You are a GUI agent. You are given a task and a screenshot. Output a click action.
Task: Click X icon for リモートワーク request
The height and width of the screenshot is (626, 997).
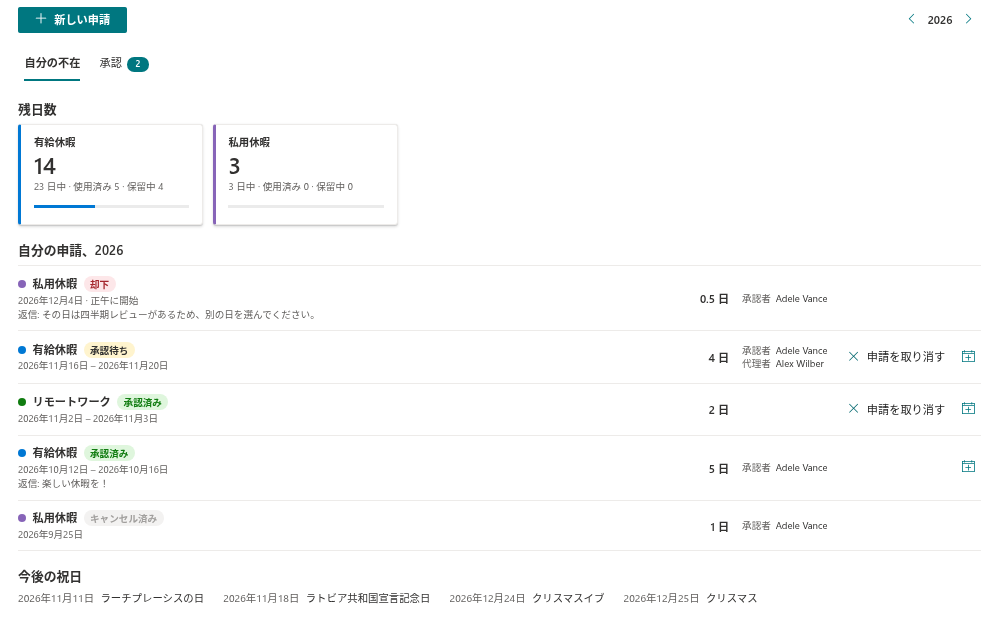[853, 409]
